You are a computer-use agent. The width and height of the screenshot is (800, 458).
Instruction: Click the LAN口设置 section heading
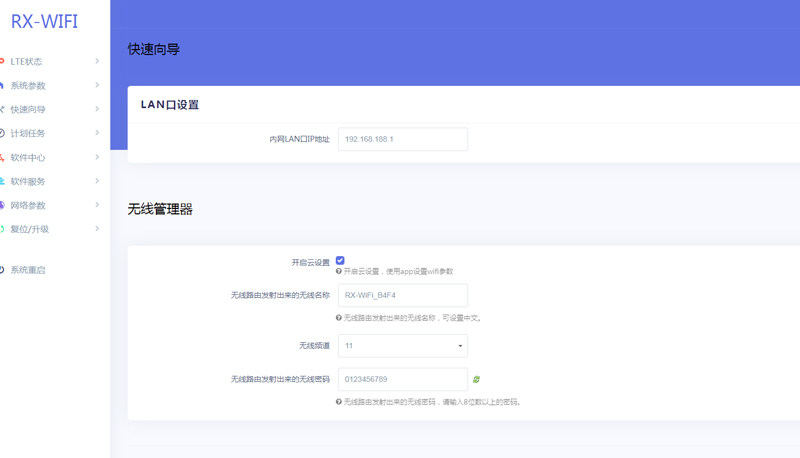coord(170,105)
